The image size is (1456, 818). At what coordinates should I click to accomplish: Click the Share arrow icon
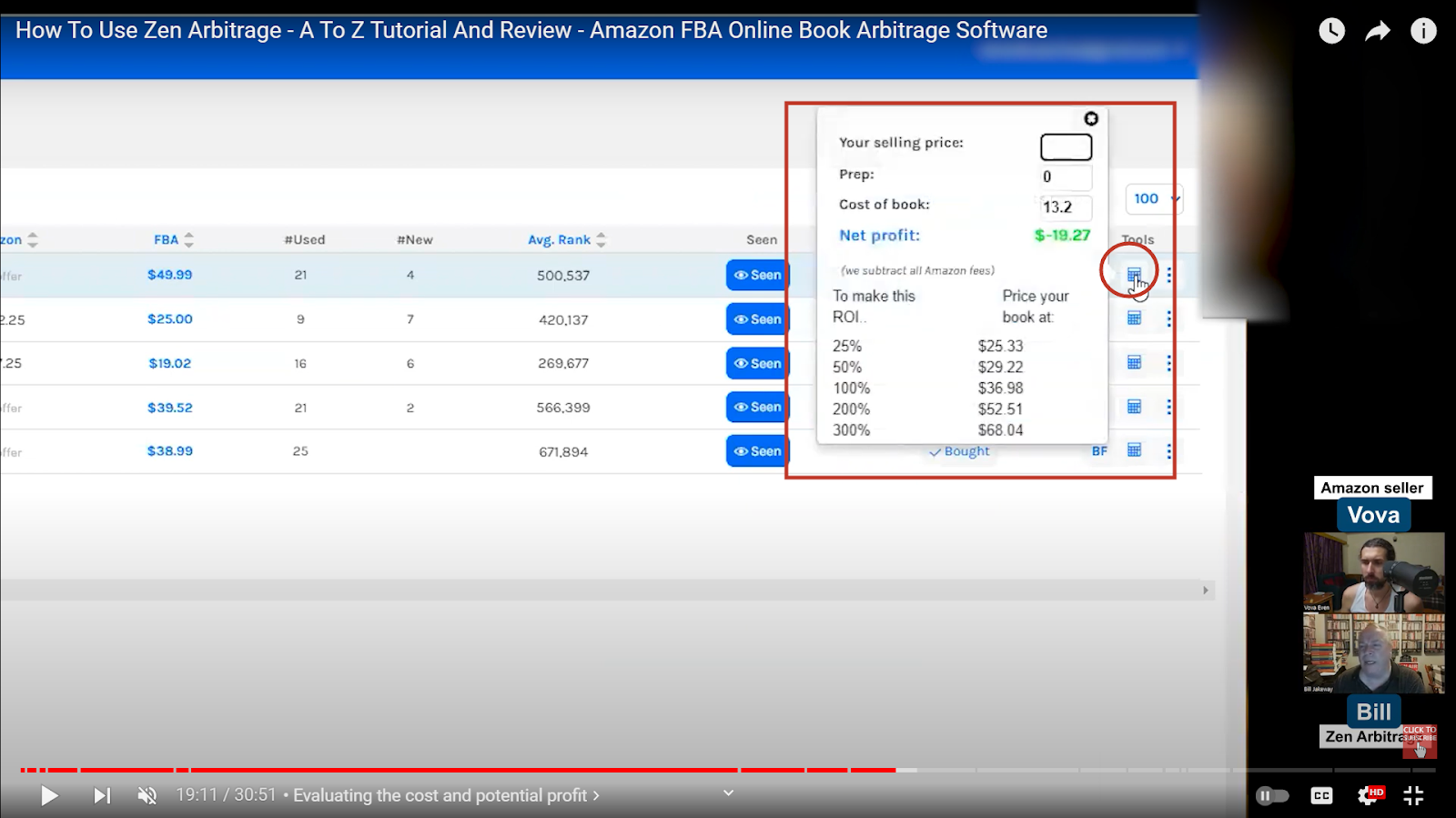click(1378, 32)
